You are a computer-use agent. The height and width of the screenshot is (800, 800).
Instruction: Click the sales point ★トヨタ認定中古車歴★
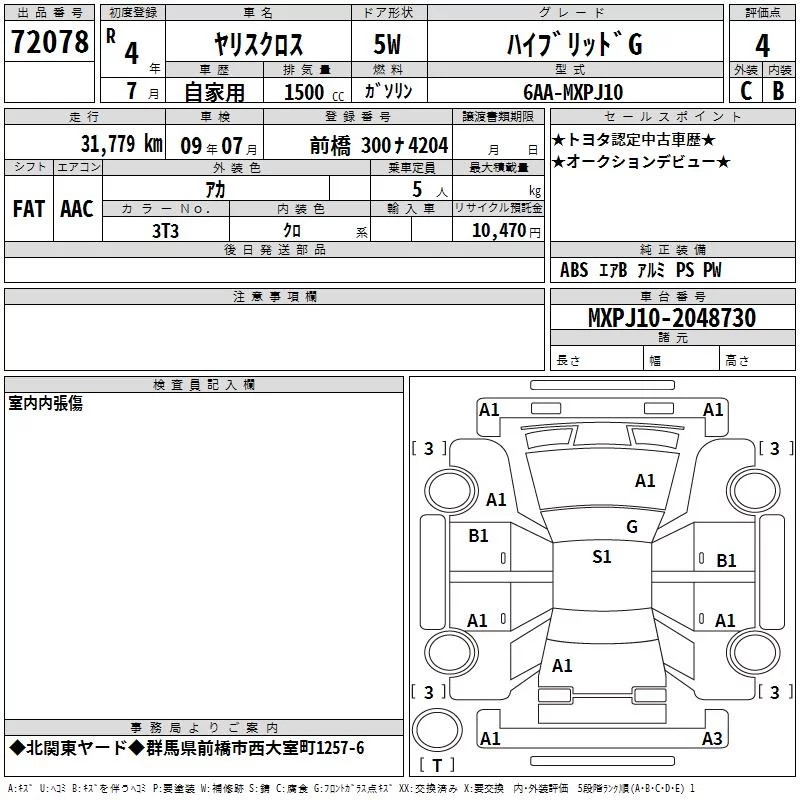(634, 139)
